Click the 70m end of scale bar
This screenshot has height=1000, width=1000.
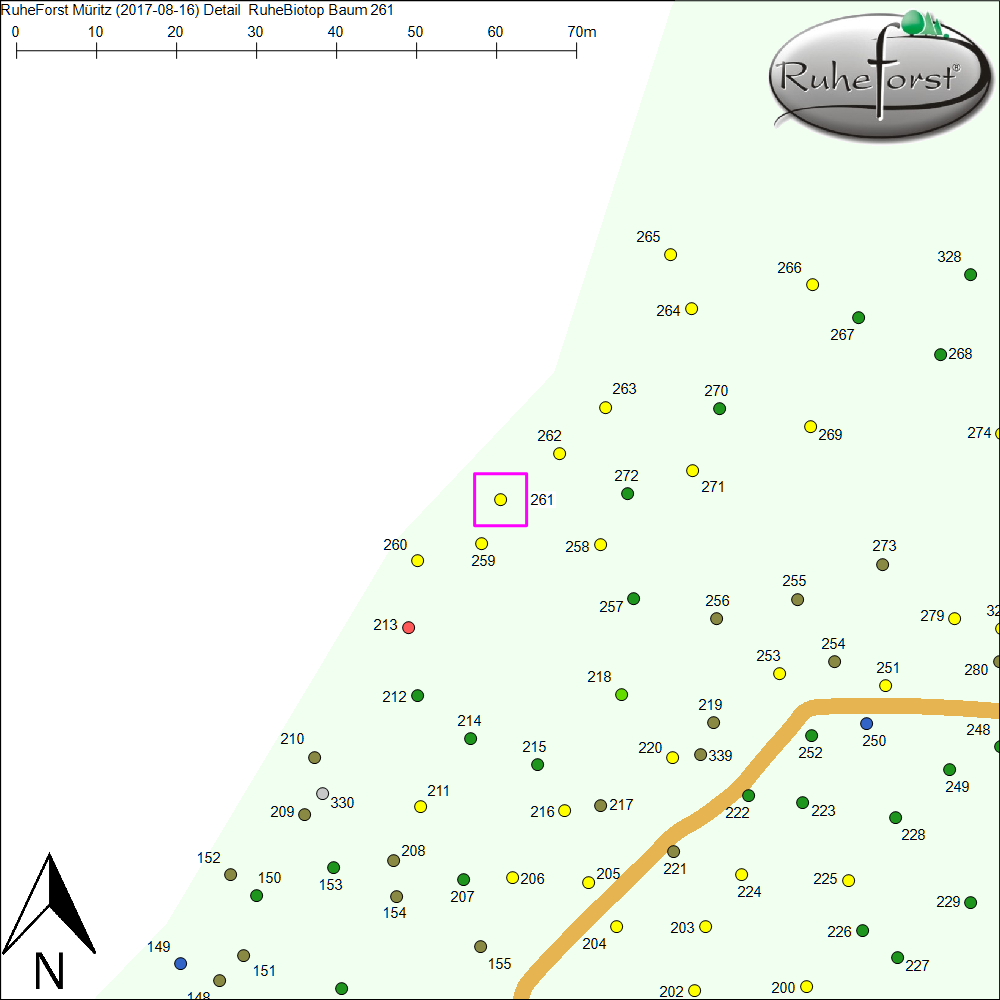tap(576, 48)
